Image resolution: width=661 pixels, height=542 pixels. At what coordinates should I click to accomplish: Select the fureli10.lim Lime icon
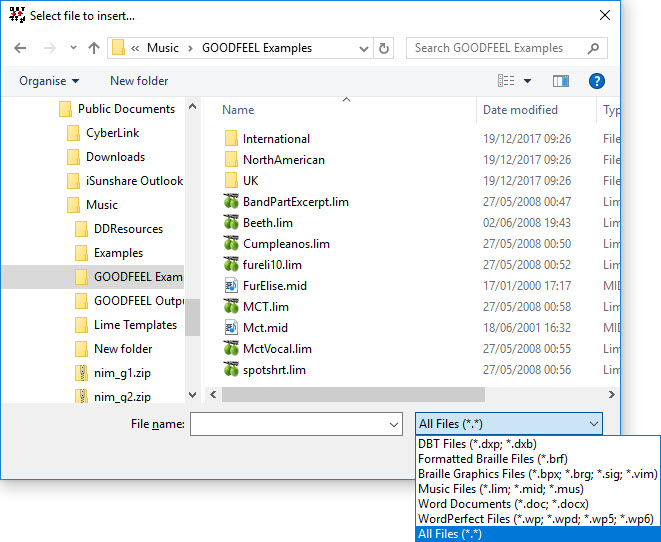[231, 265]
